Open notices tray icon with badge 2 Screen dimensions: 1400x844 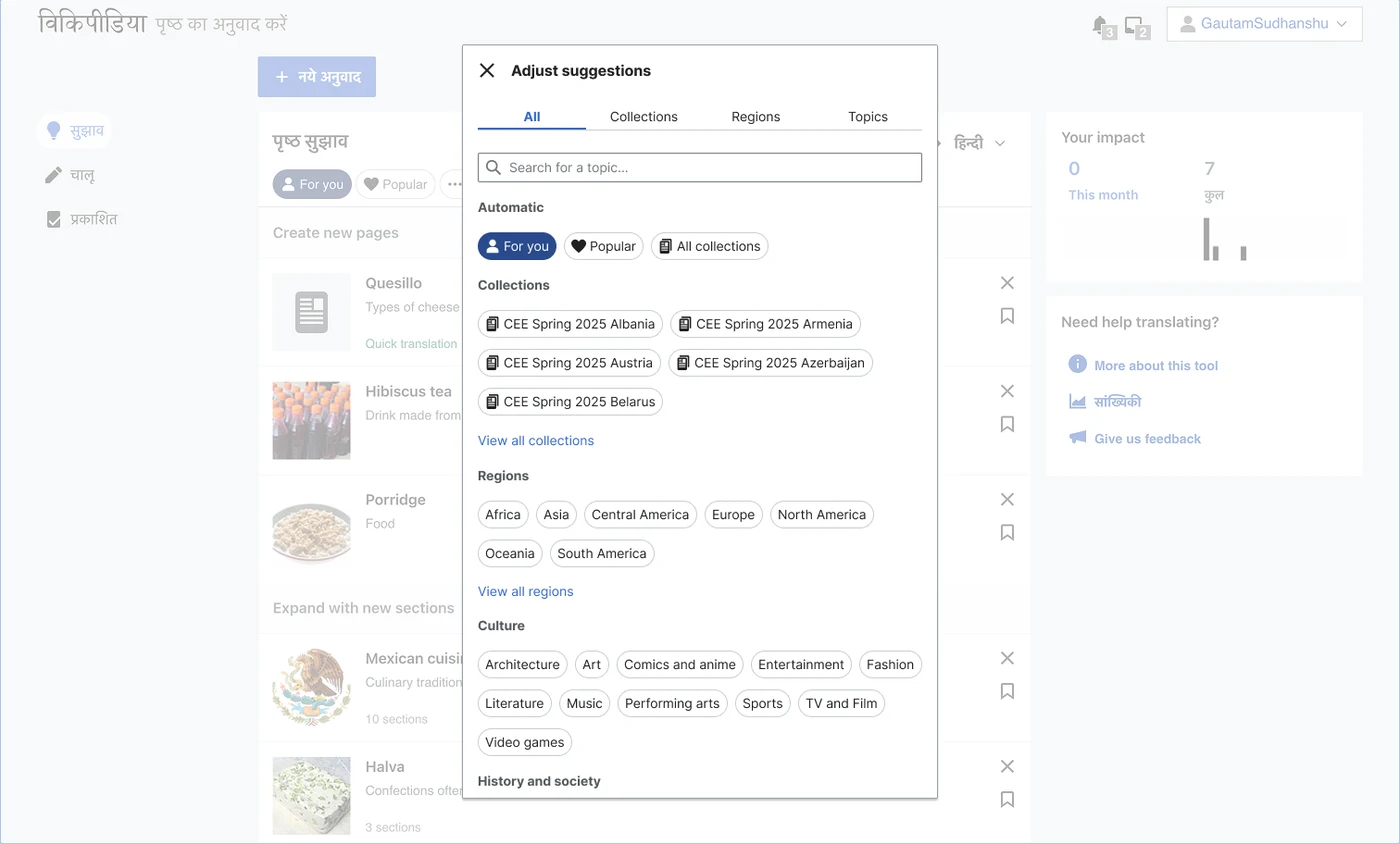[x=1137, y=26]
